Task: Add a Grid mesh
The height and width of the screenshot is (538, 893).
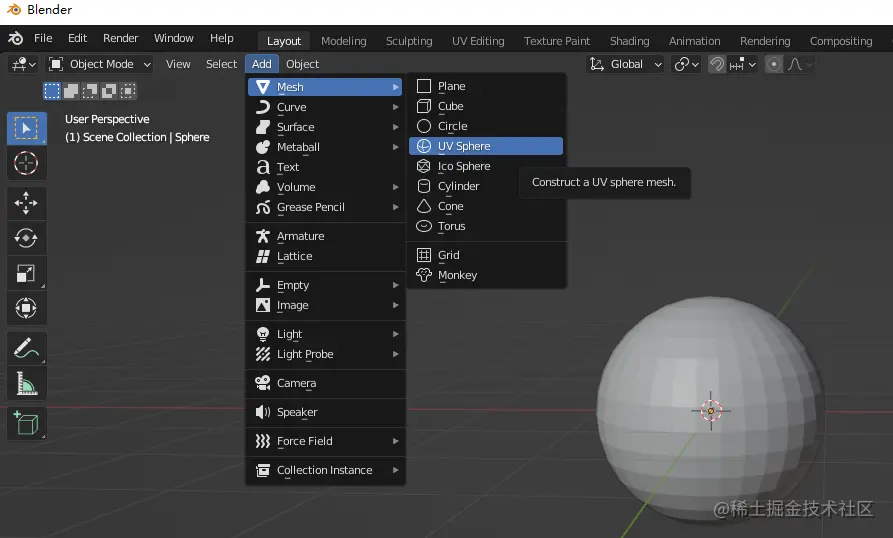Action: [486, 255]
